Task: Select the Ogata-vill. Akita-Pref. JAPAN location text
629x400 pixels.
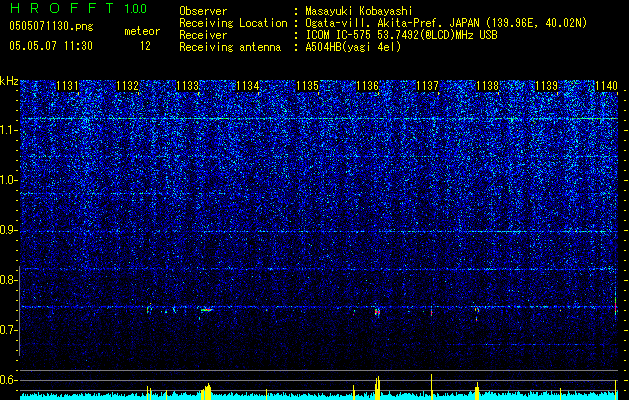Action: click(446, 23)
